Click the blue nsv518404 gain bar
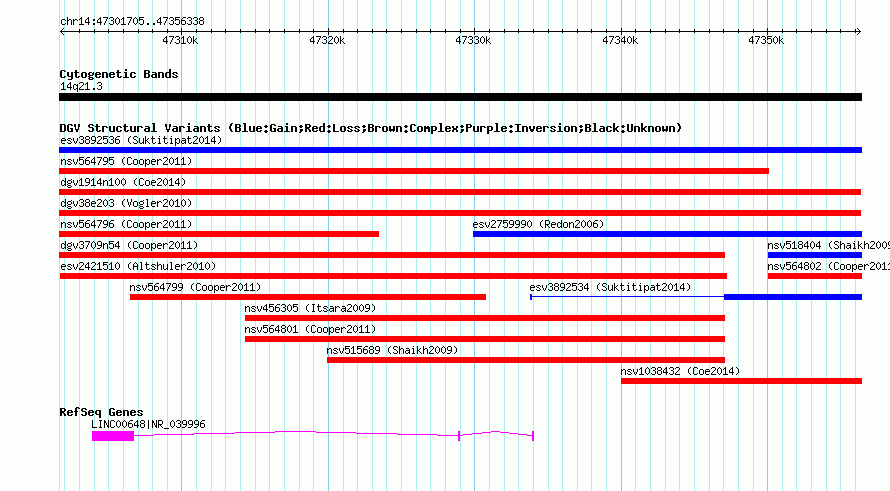 (815, 255)
